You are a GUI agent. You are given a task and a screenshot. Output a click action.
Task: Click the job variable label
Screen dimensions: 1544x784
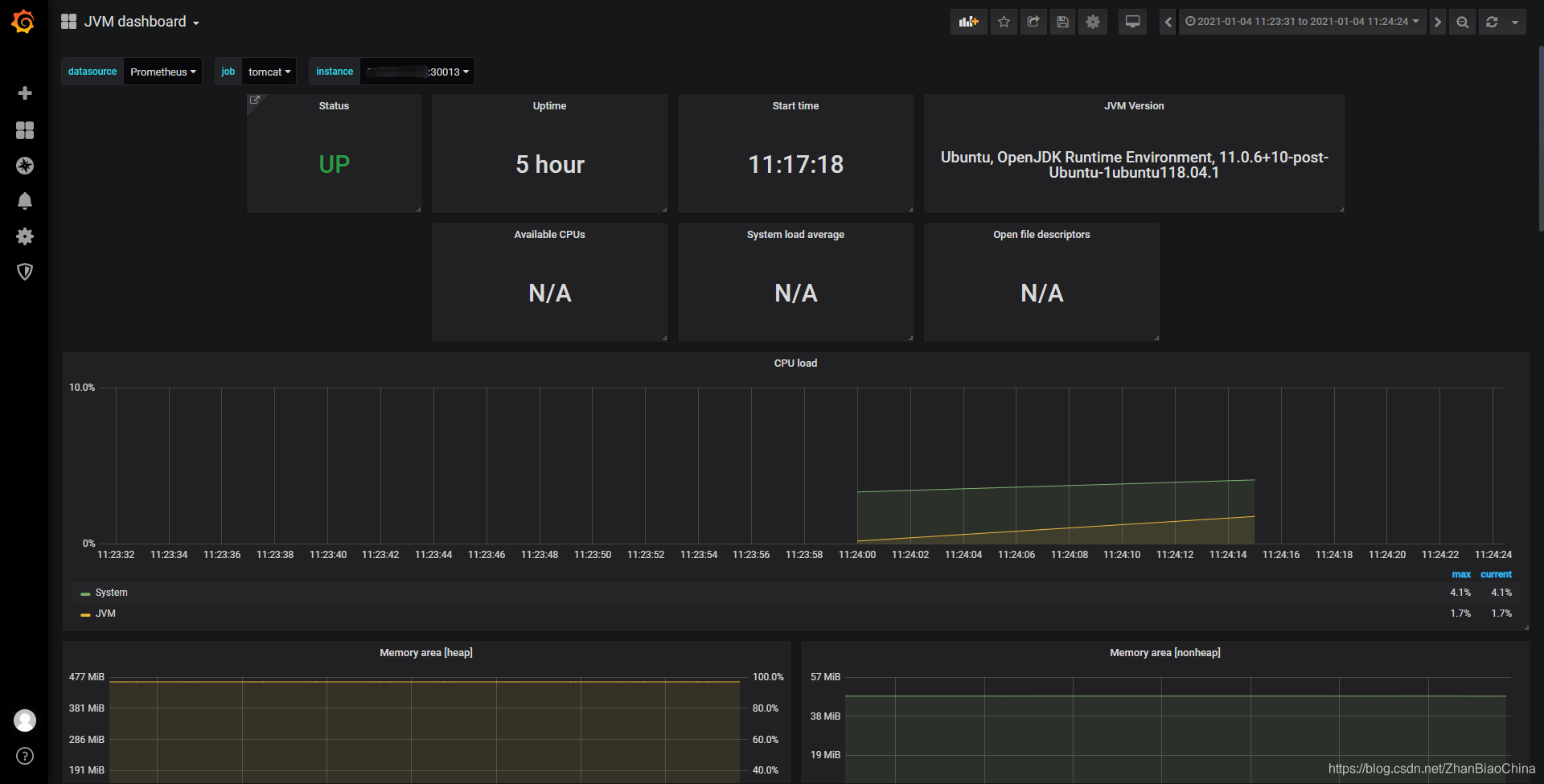tap(228, 72)
